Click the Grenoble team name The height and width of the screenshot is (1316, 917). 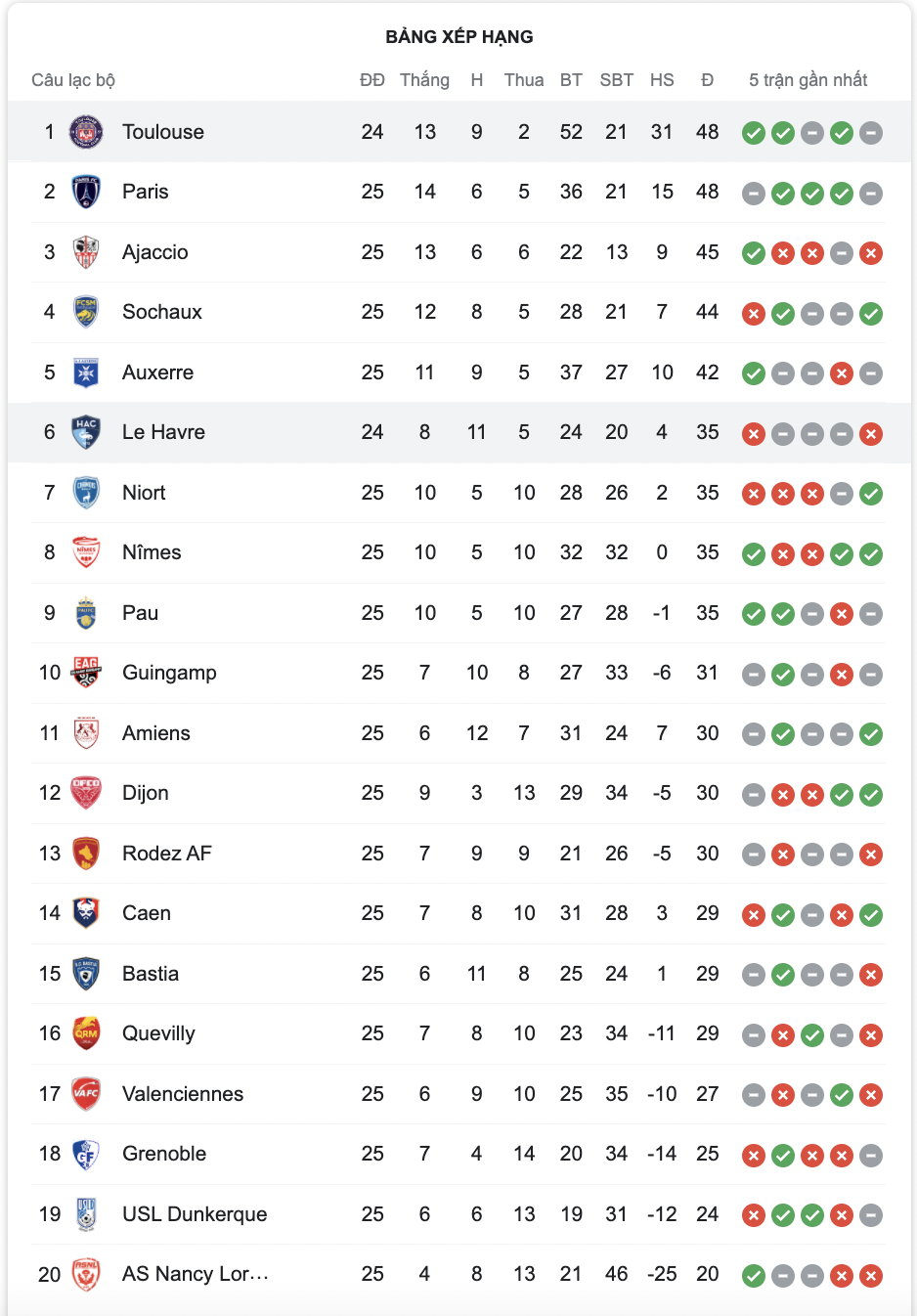[x=164, y=1154]
